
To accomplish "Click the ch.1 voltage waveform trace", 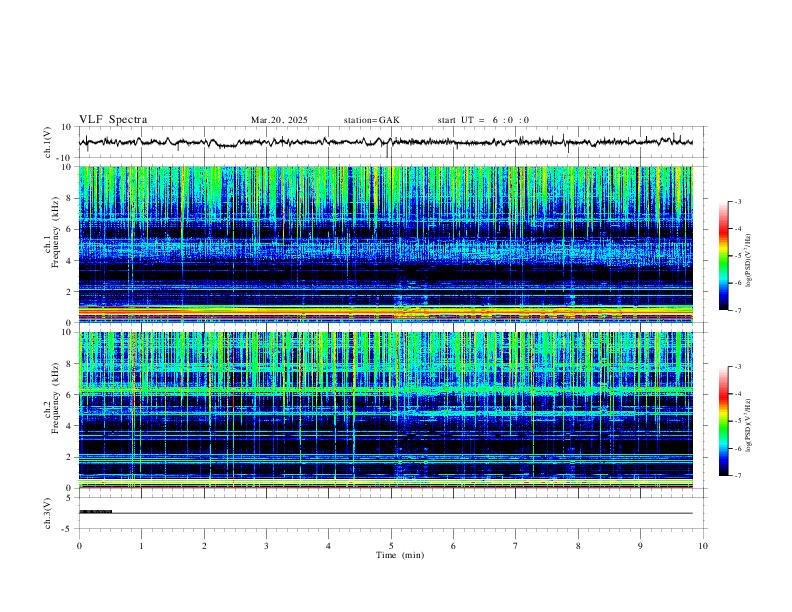I will tap(385, 142).
